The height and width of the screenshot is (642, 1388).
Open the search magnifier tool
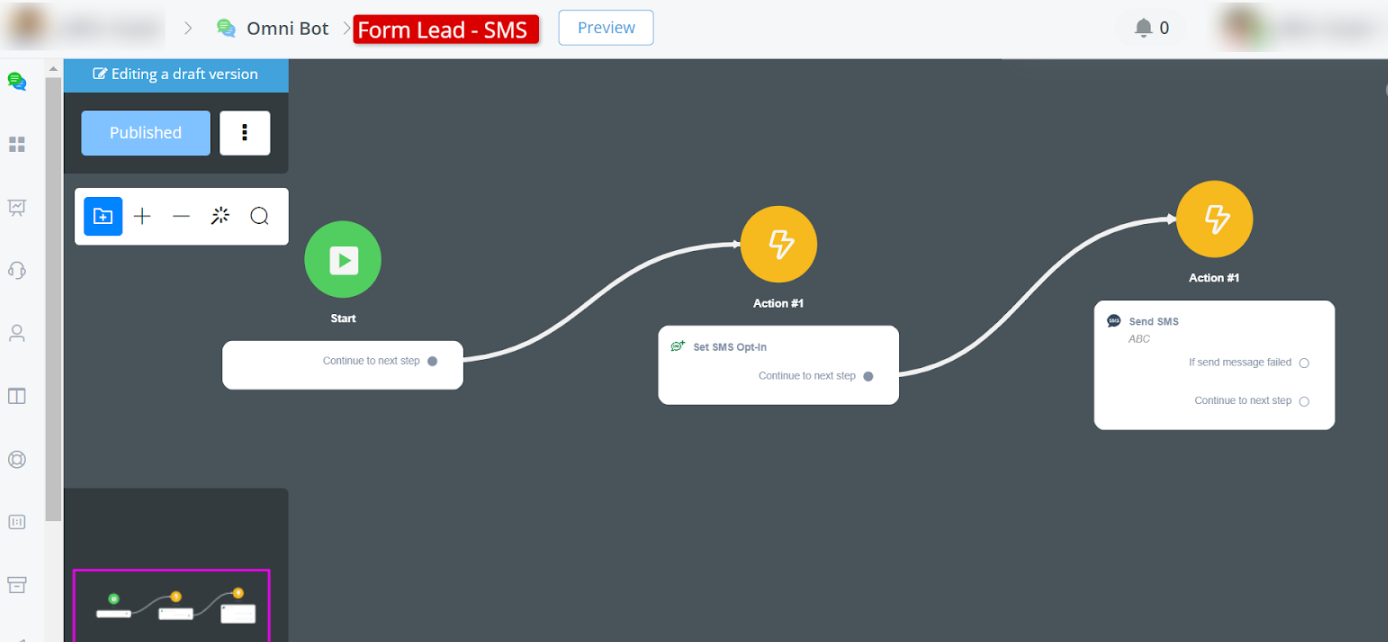coord(259,216)
